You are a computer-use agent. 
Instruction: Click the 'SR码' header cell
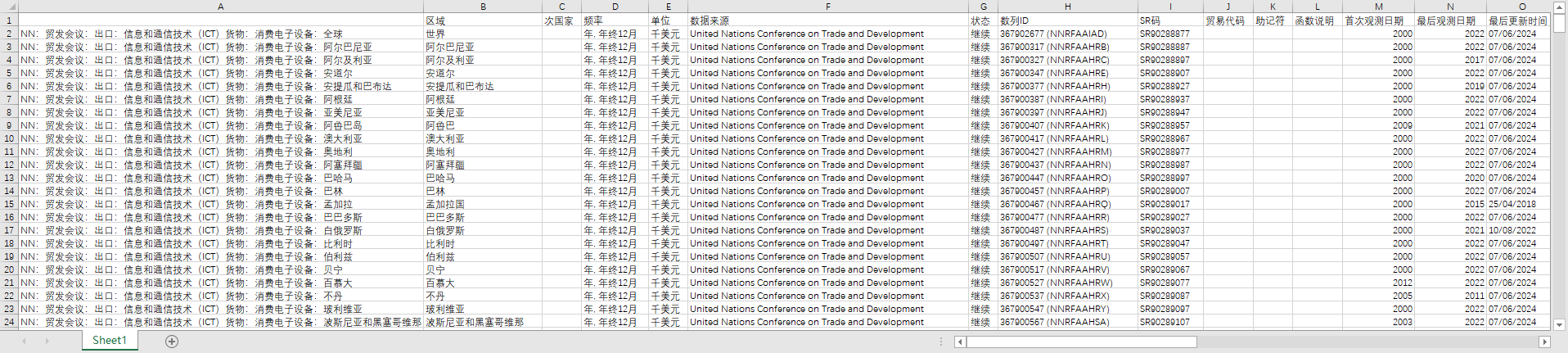[1170, 20]
